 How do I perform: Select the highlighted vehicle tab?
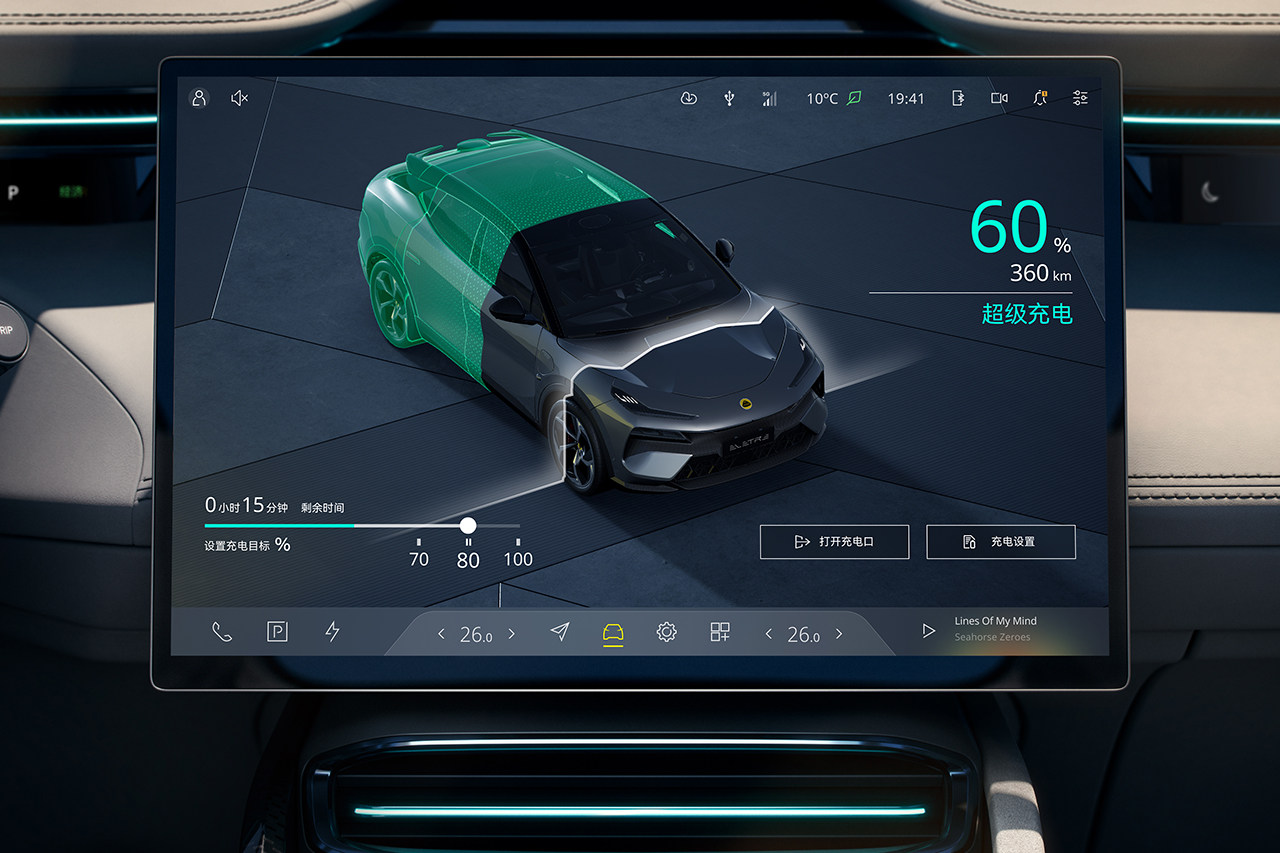click(x=613, y=633)
